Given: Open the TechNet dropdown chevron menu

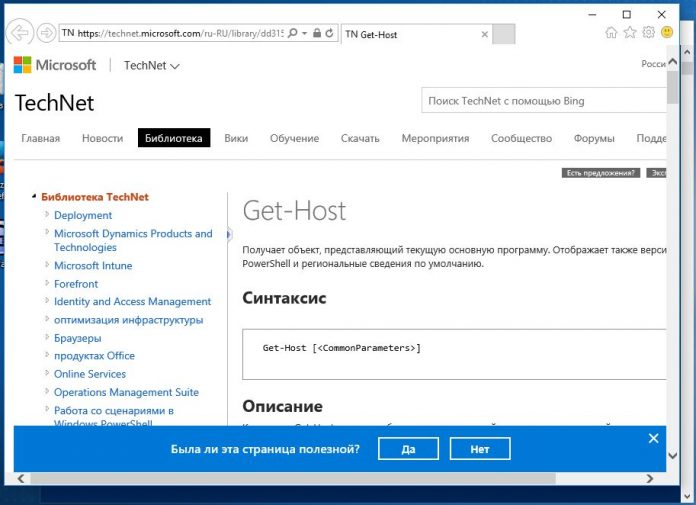Looking at the screenshot, I should 176,66.
